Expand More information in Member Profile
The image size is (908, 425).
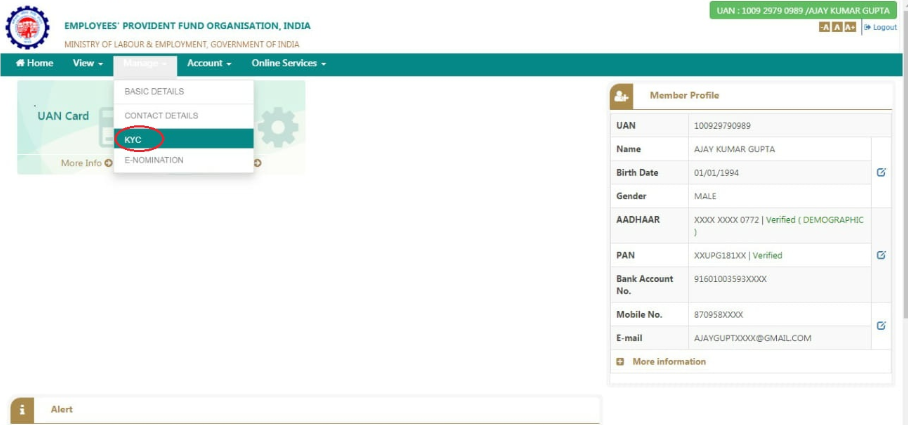point(661,361)
